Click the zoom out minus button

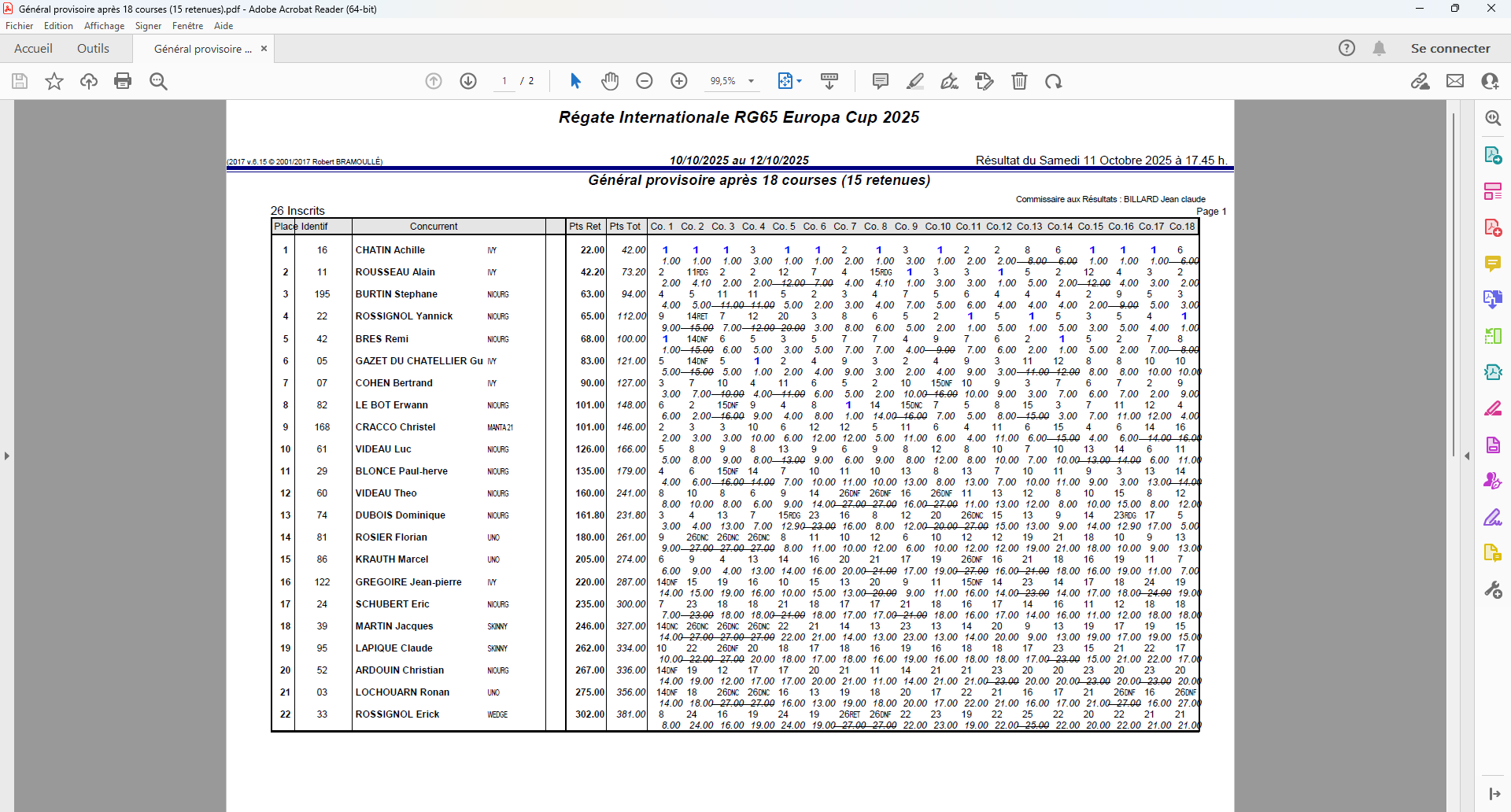click(x=645, y=81)
